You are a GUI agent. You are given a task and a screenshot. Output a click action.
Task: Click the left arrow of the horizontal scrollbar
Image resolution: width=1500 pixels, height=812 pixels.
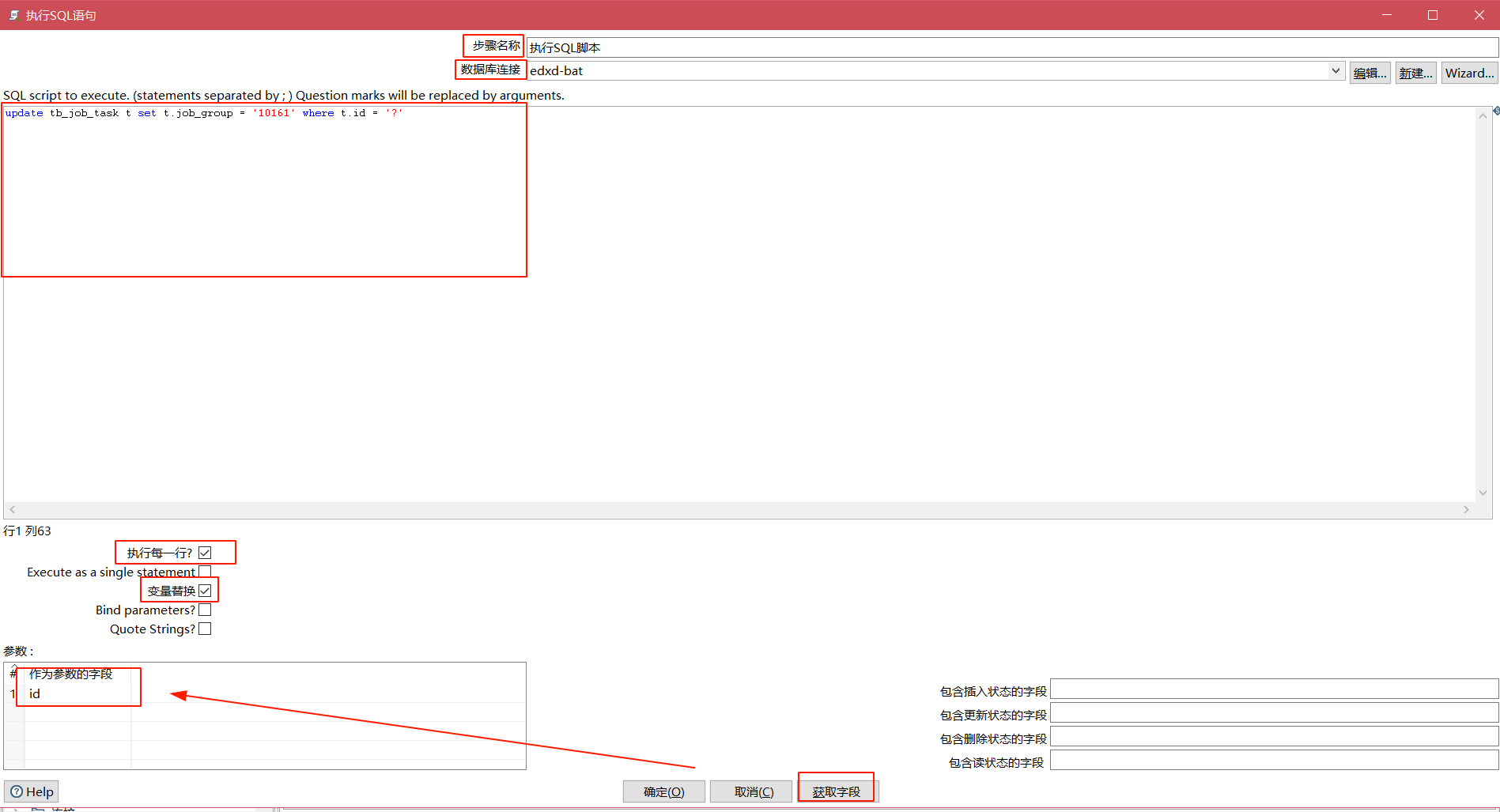click(x=13, y=510)
